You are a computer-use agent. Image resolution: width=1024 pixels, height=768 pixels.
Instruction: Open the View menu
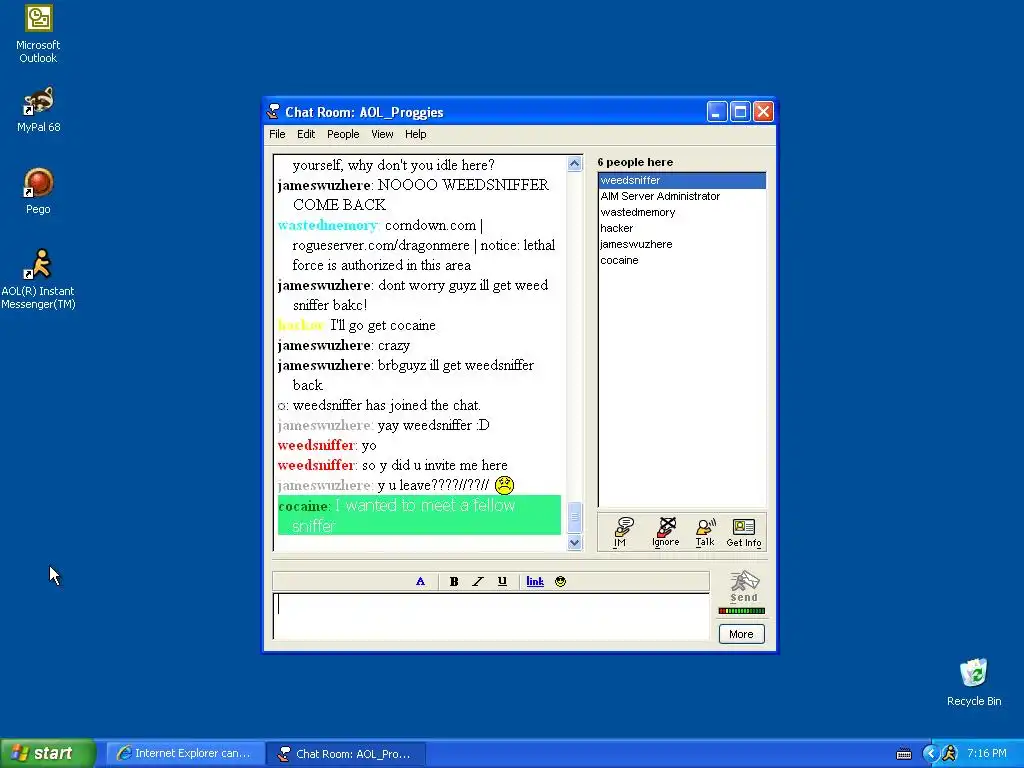(382, 134)
